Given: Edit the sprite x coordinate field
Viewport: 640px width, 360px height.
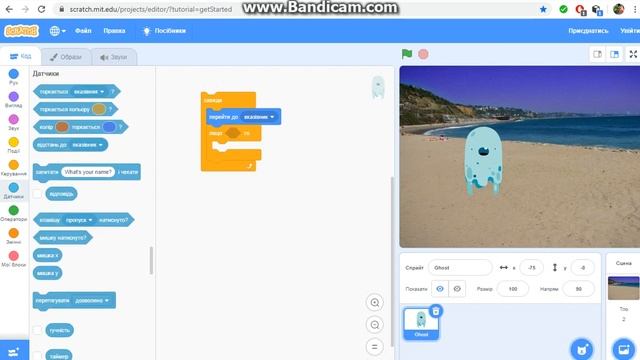Looking at the screenshot, I should [x=531, y=268].
